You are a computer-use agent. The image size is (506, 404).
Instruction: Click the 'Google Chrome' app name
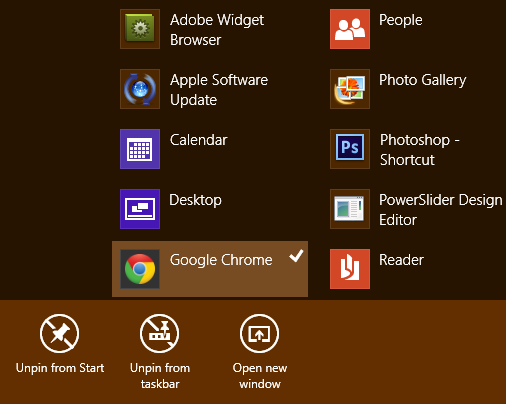pos(221,260)
